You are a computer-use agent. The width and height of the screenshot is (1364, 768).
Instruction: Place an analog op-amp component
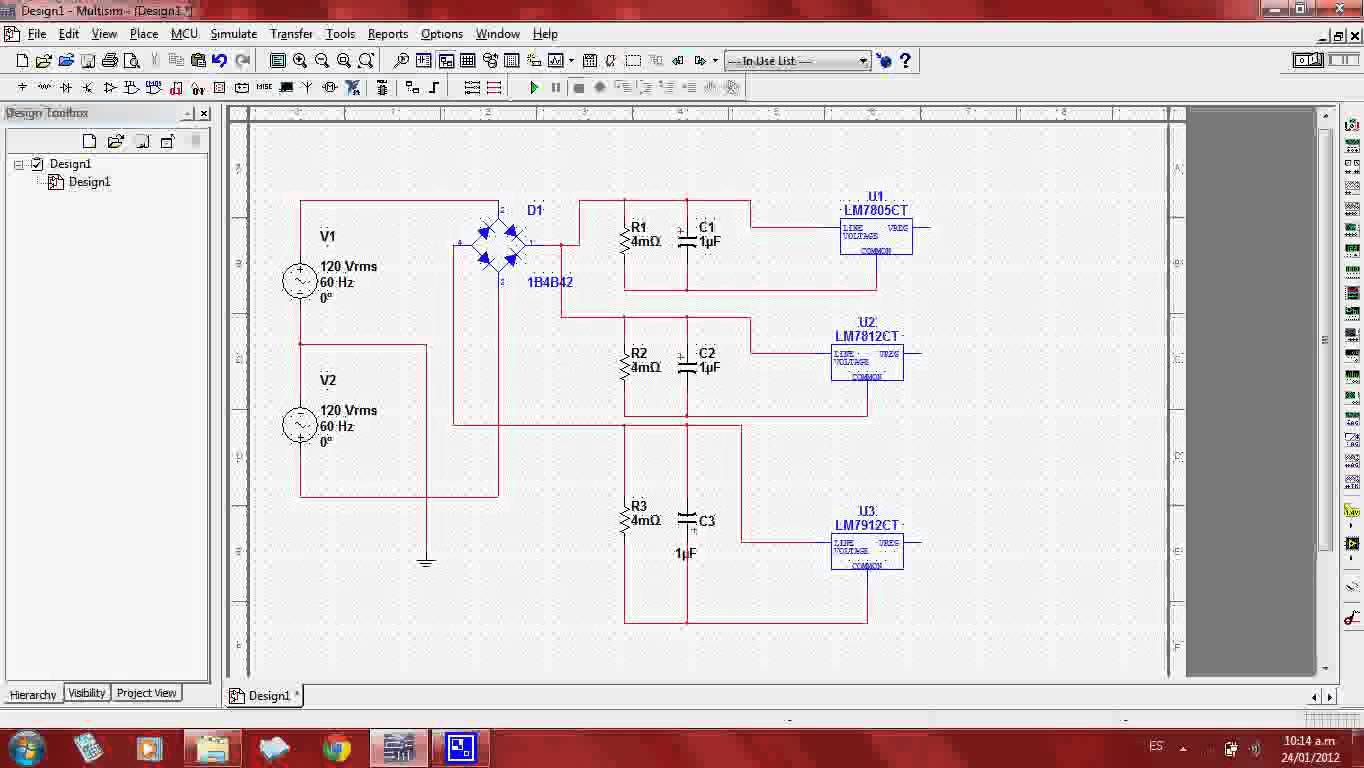pyautogui.click(x=110, y=88)
